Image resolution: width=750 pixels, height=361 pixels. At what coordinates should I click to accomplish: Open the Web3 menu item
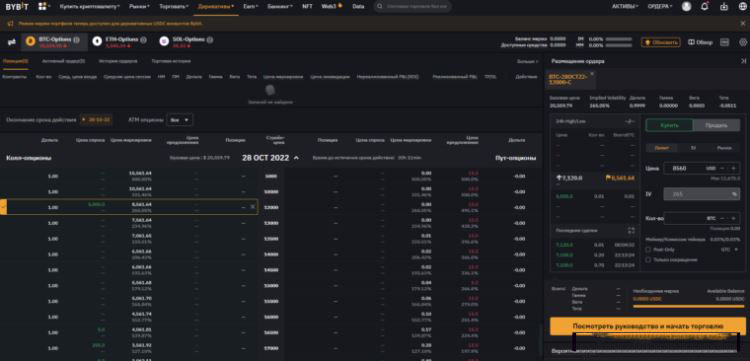(x=331, y=7)
